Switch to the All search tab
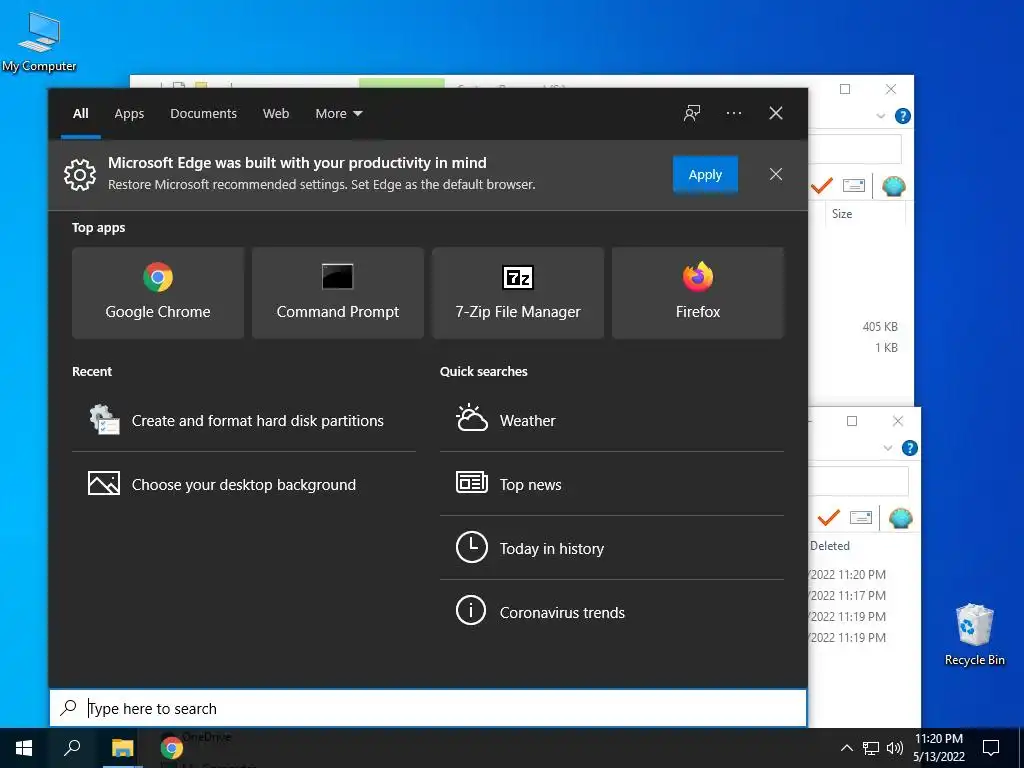Screen dimensions: 1024x768 tap(81, 114)
